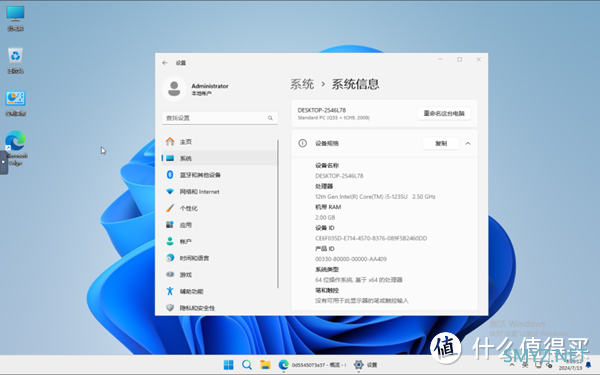Click 复制 (Copy) device specs button

click(441, 143)
